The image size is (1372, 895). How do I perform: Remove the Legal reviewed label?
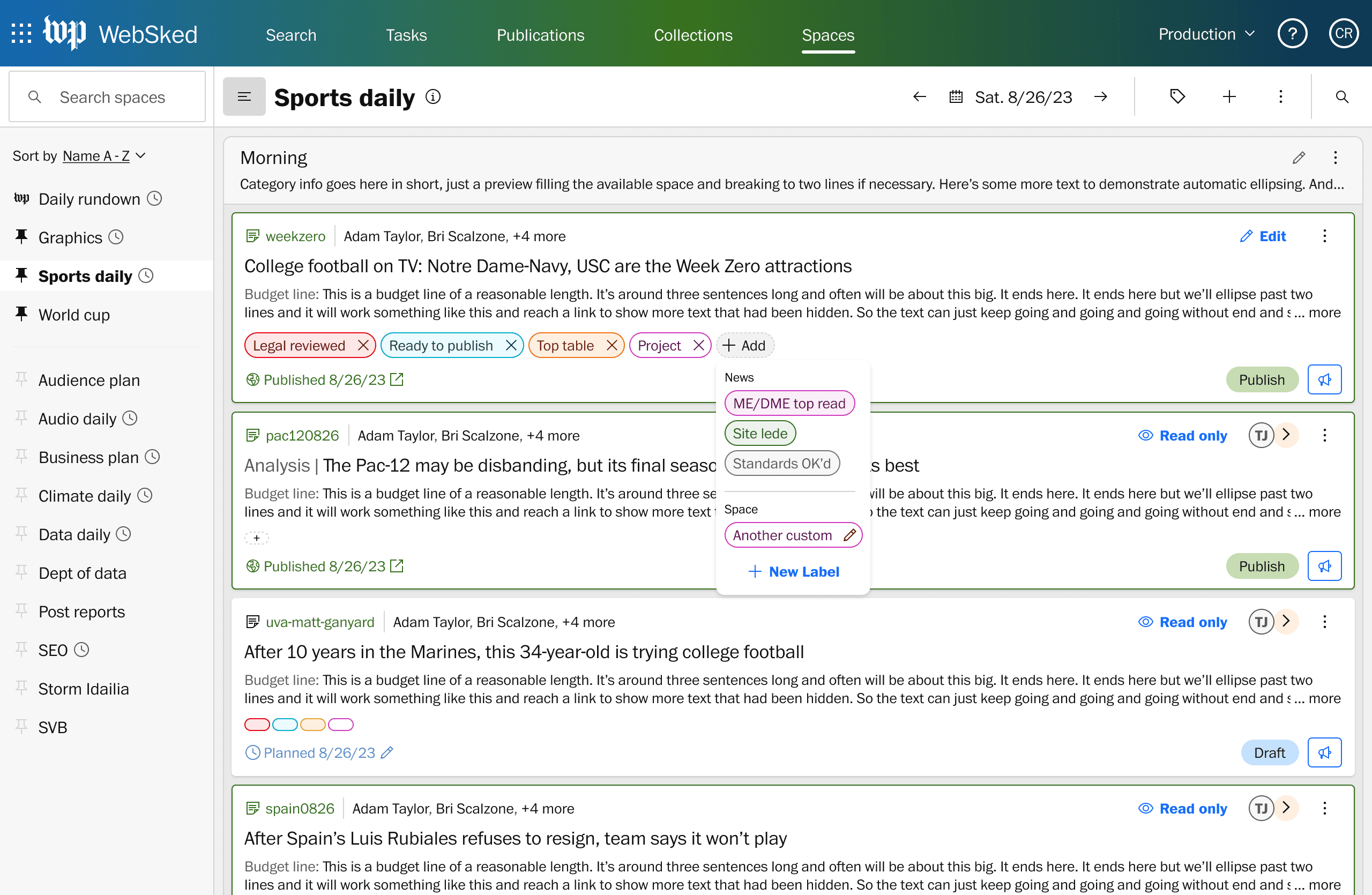tap(363, 346)
